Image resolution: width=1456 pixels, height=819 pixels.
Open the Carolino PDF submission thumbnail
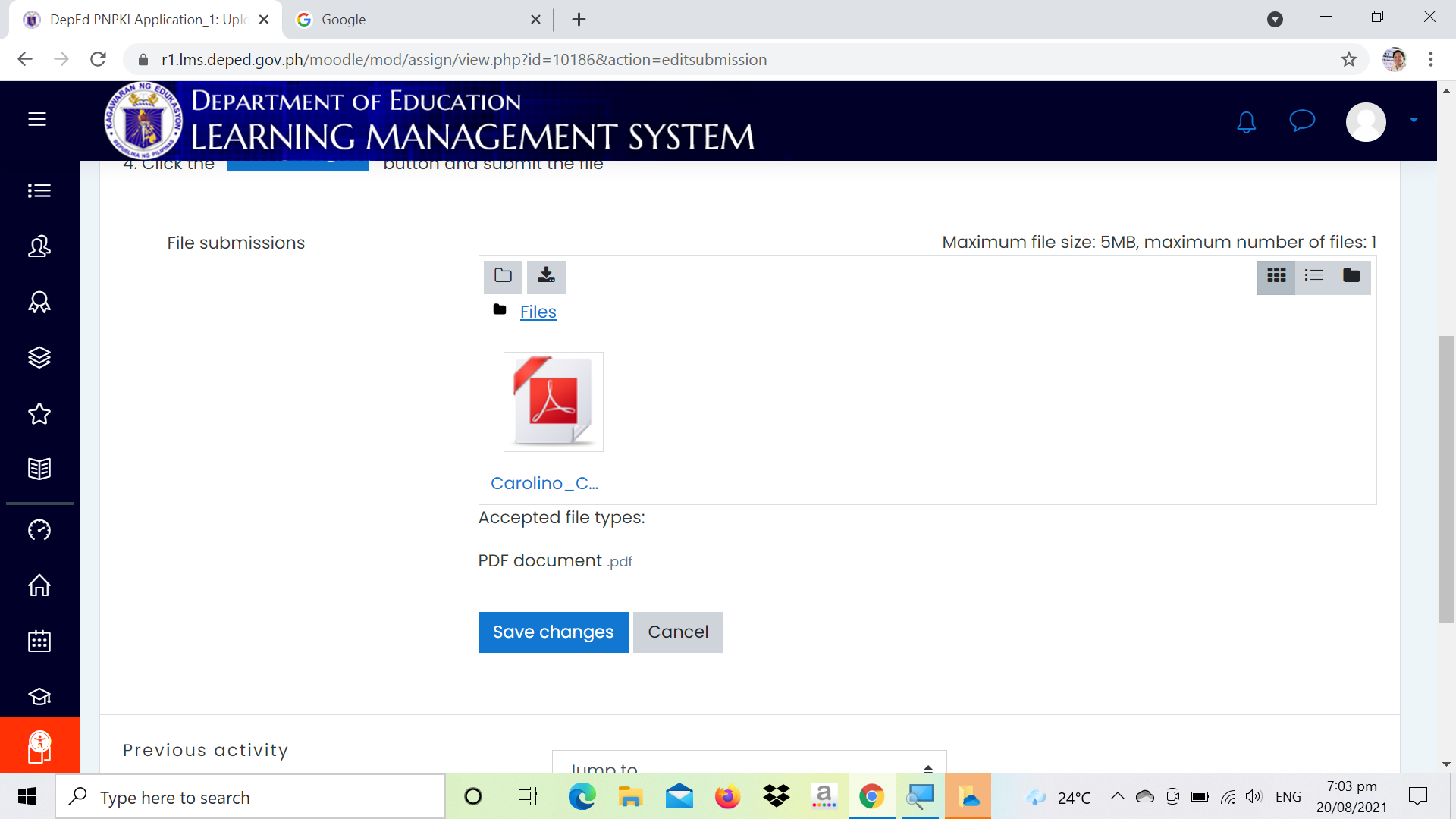coord(553,401)
